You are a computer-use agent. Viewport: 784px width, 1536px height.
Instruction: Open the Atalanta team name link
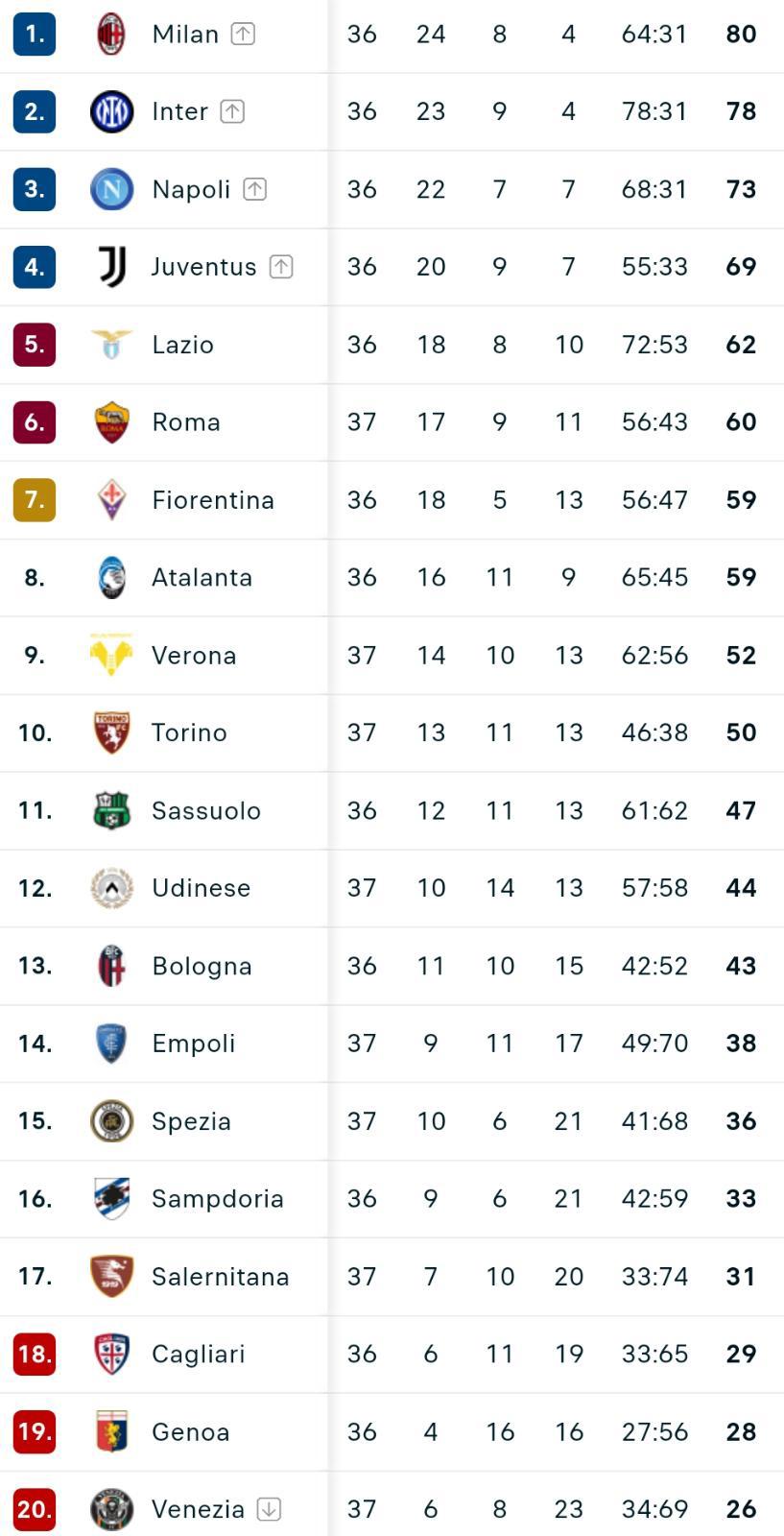point(202,578)
